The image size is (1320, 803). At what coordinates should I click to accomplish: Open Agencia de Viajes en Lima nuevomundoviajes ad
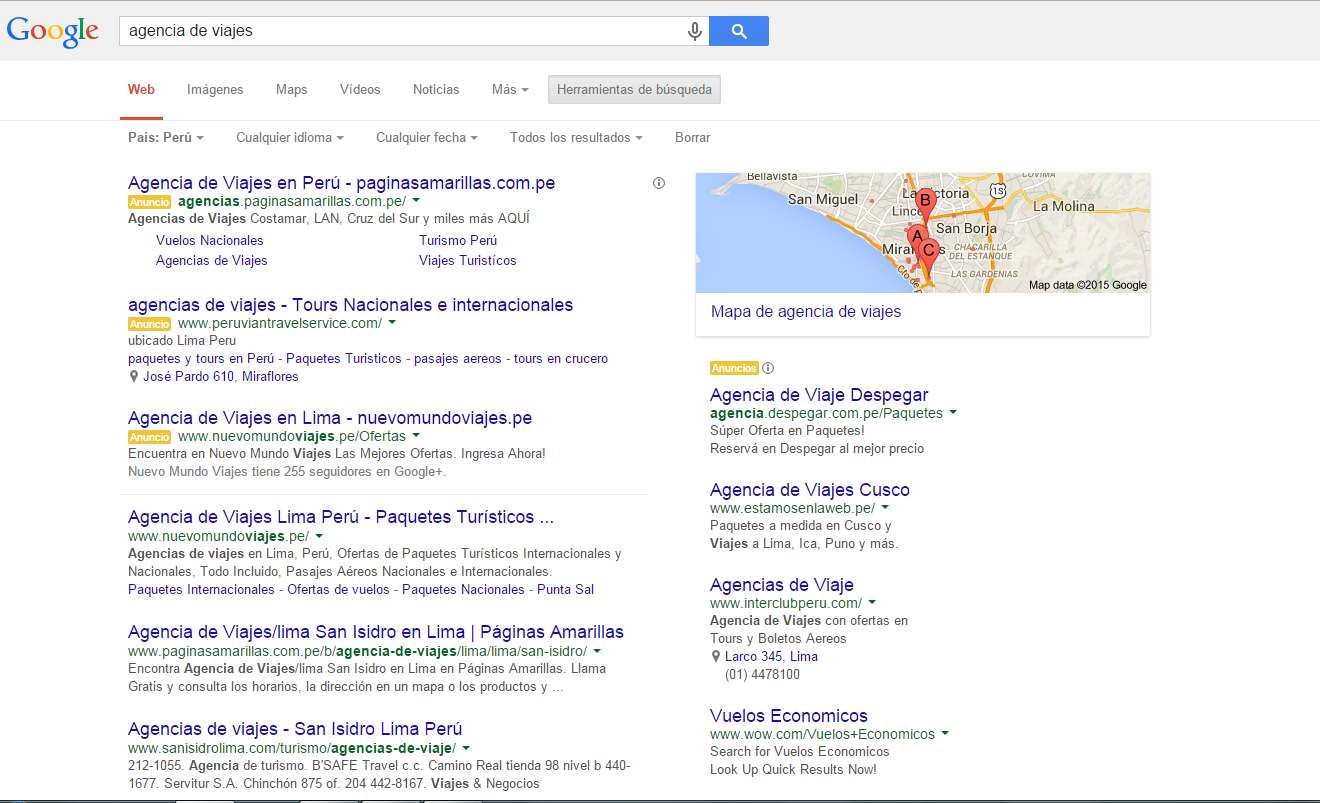330,418
